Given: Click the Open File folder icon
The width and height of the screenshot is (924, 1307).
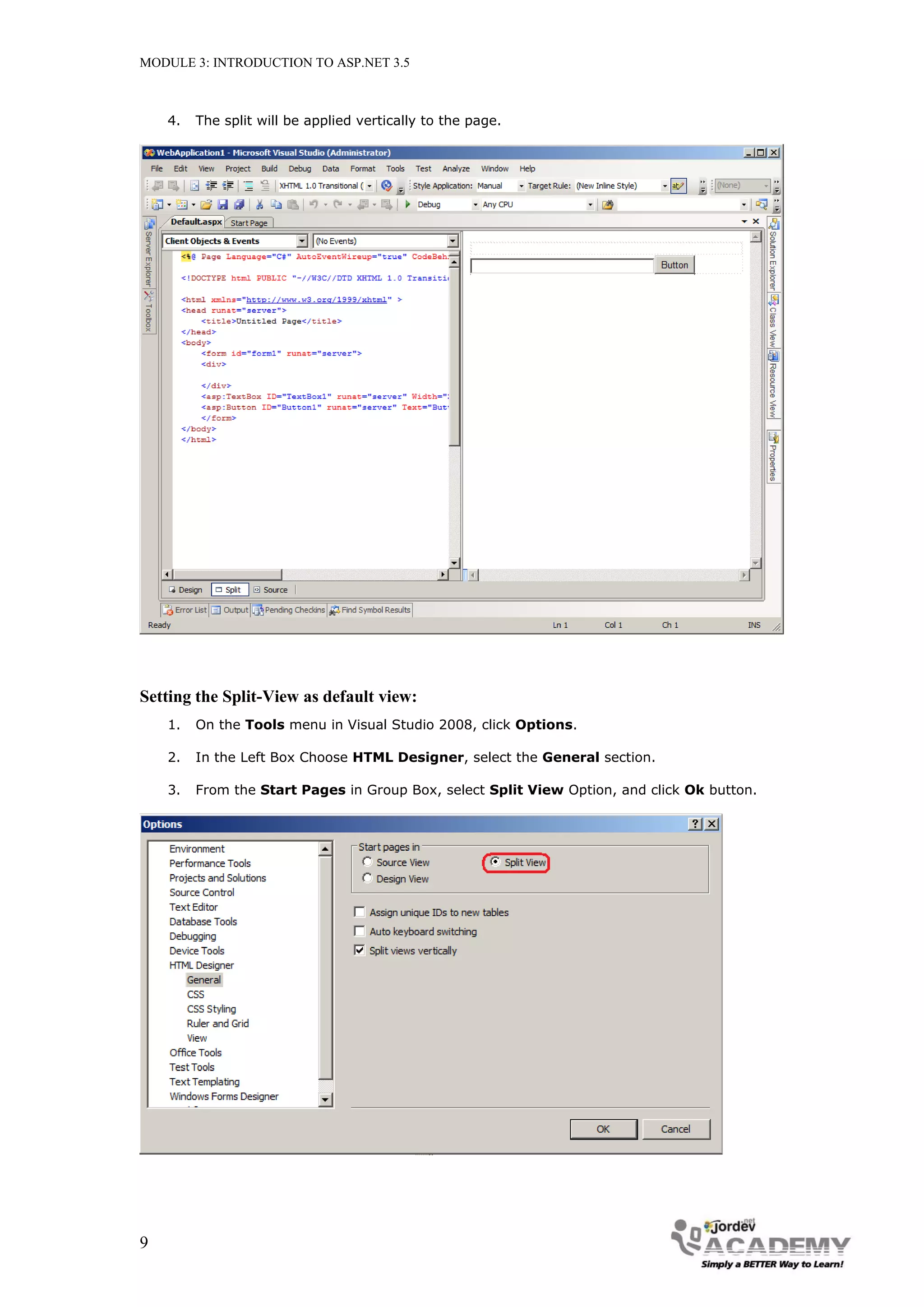Looking at the screenshot, I should 206,204.
